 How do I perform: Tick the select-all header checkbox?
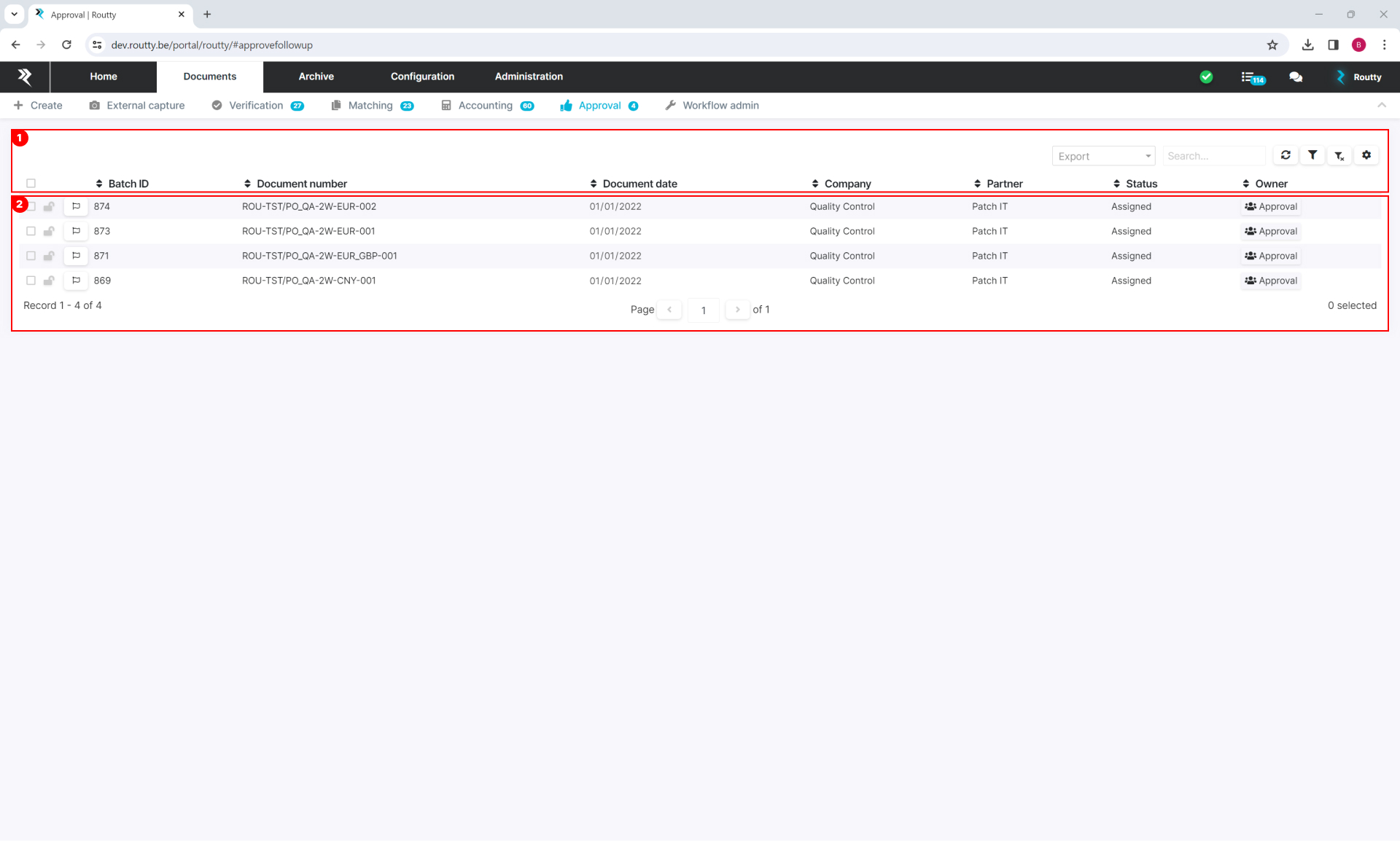pos(31,184)
